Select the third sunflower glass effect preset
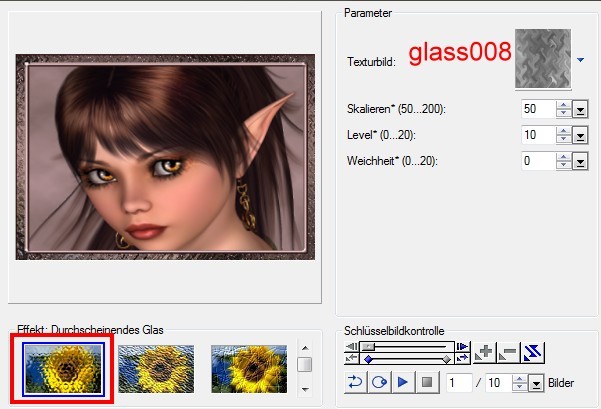 pyautogui.click(x=249, y=369)
